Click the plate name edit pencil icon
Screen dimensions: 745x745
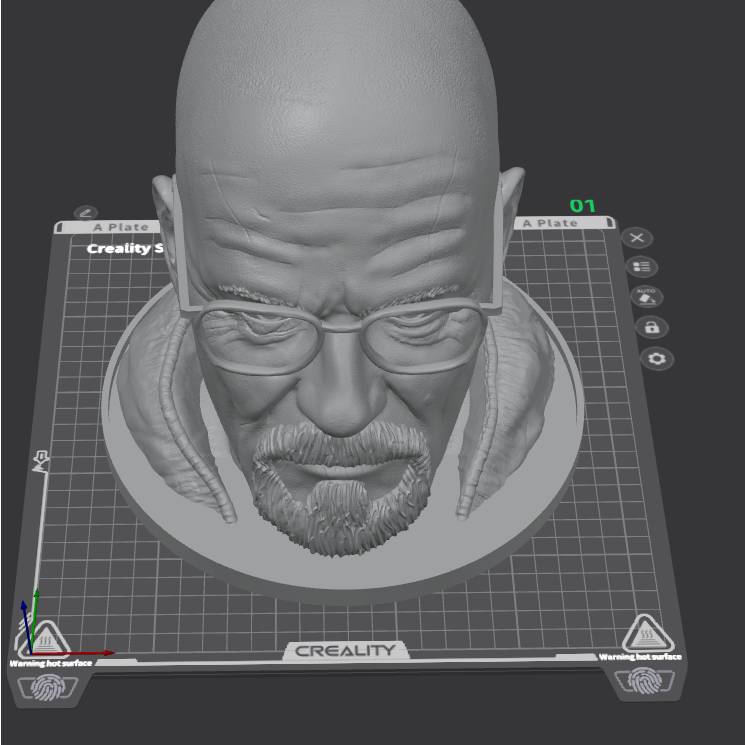86,213
